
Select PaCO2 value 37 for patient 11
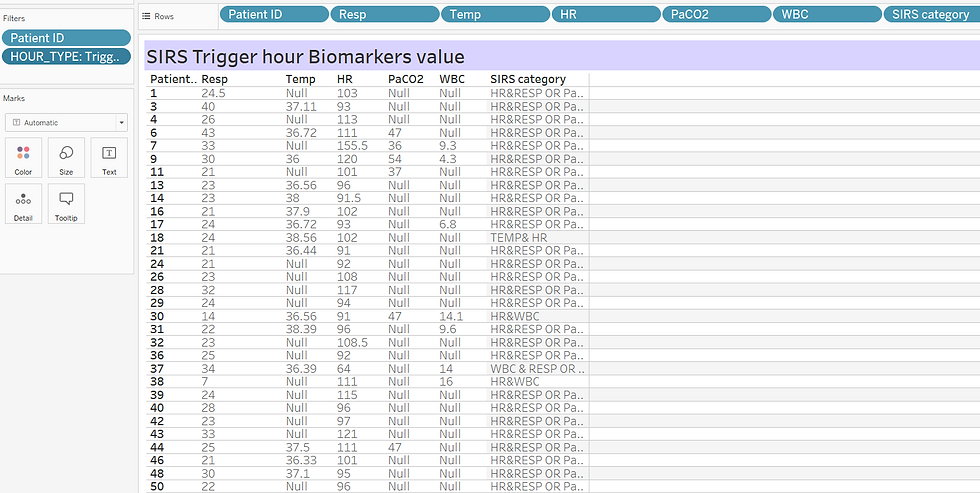click(x=395, y=172)
